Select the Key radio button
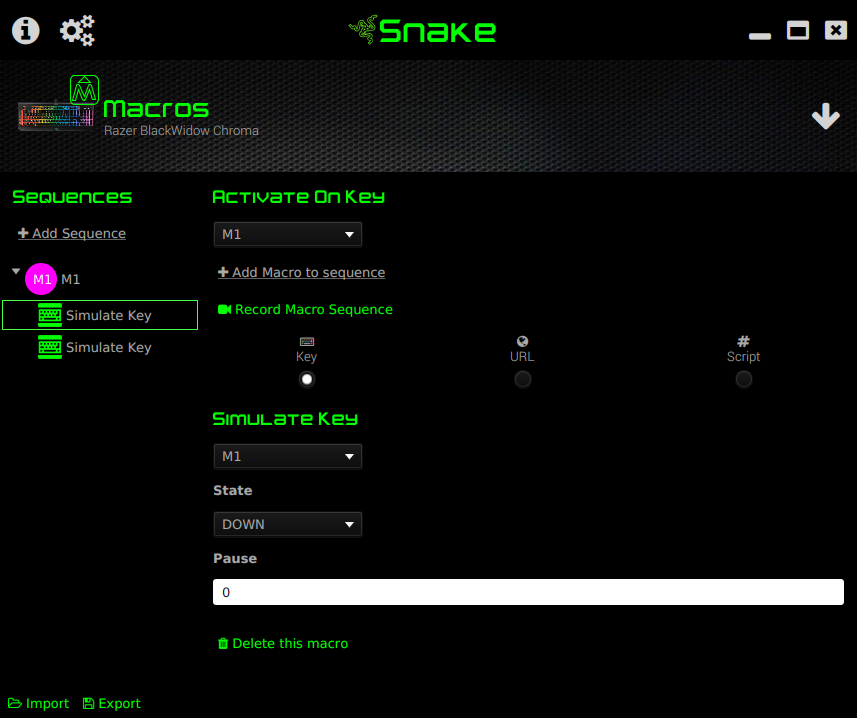Screen dimensions: 857x718 [307, 379]
